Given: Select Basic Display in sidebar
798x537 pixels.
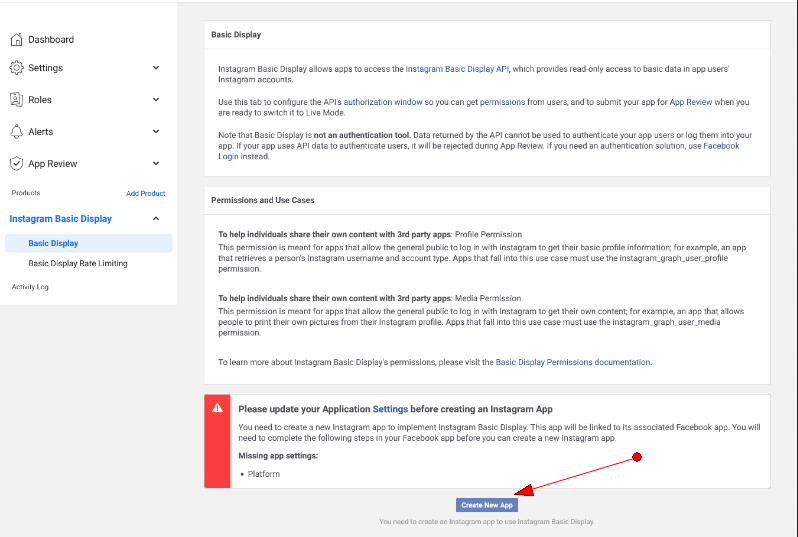Looking at the screenshot, I should [x=53, y=243].
